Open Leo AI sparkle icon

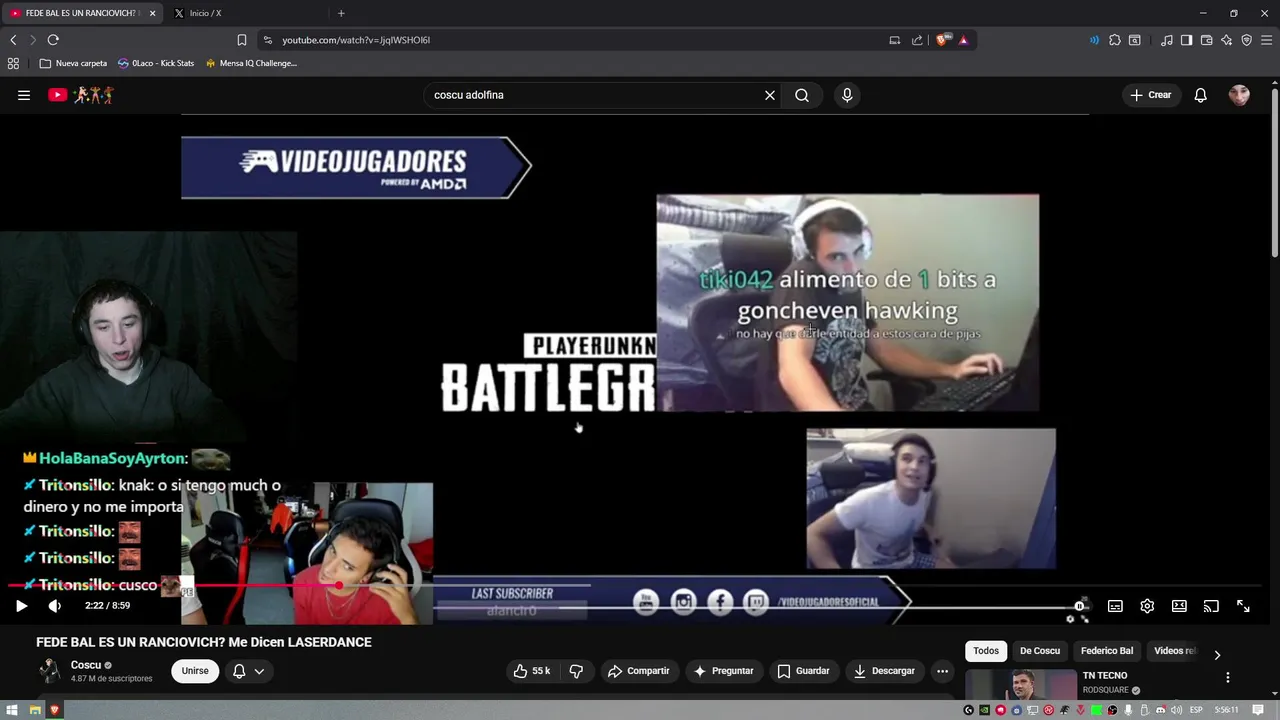[1226, 40]
